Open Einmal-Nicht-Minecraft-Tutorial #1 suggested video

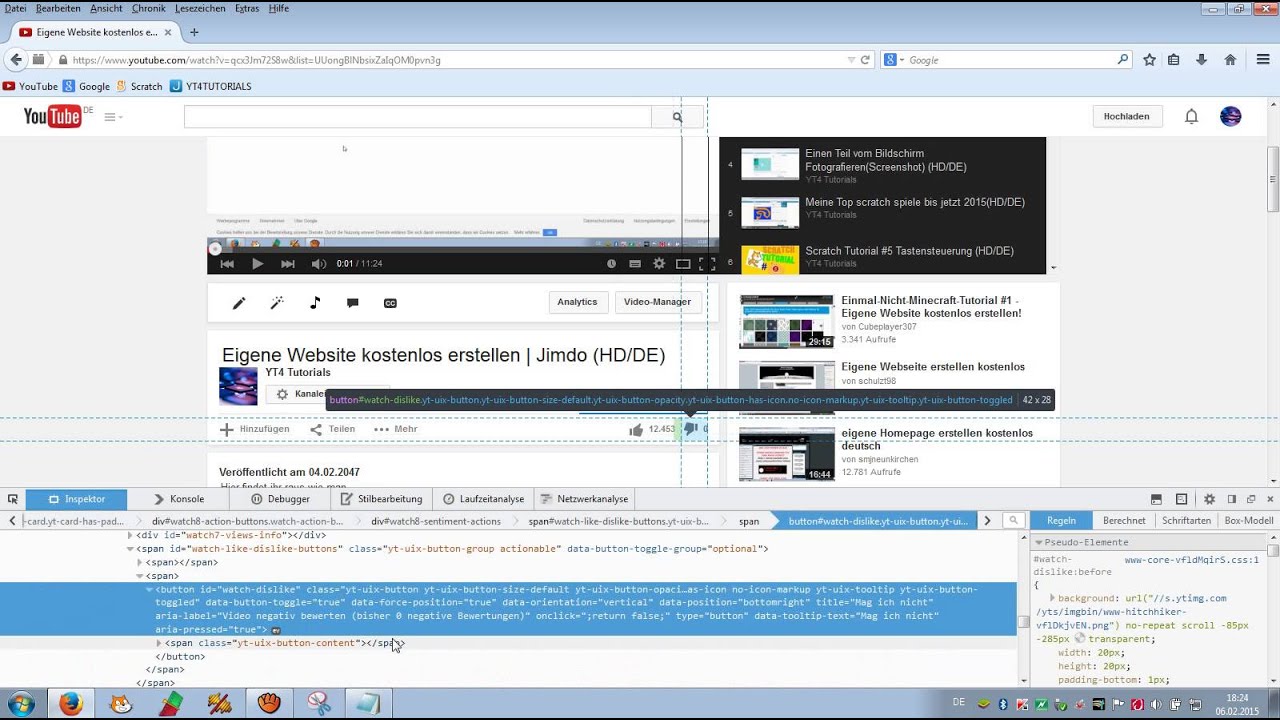pos(931,307)
